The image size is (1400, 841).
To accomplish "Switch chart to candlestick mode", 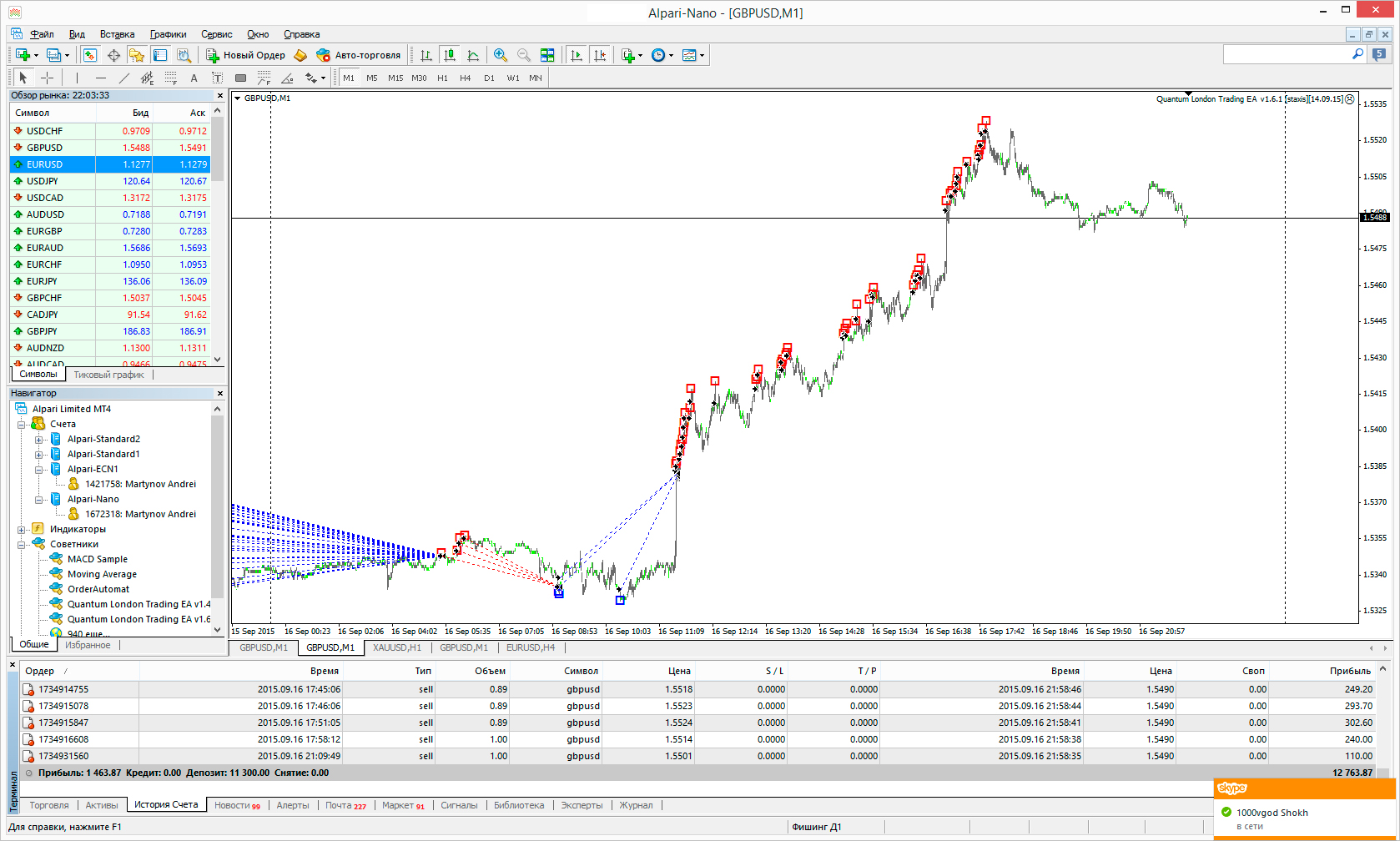I will pos(450,55).
